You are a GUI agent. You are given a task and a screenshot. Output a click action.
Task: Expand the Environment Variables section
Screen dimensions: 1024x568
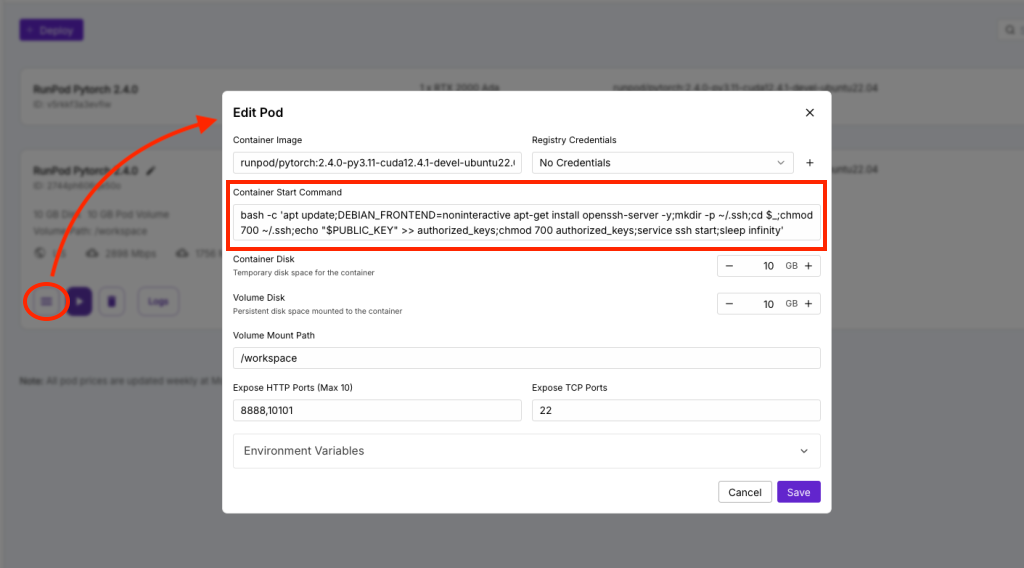pos(526,451)
